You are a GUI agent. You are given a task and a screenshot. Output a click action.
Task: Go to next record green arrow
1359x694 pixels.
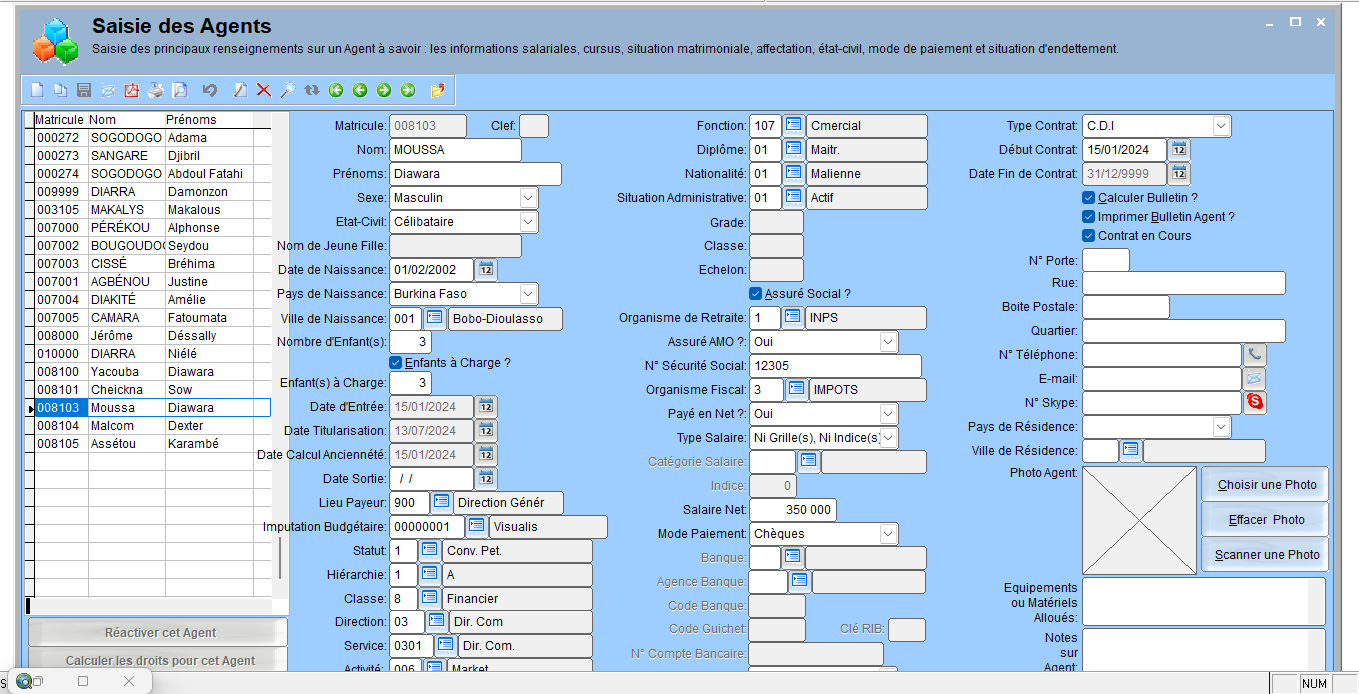pyautogui.click(x=384, y=90)
